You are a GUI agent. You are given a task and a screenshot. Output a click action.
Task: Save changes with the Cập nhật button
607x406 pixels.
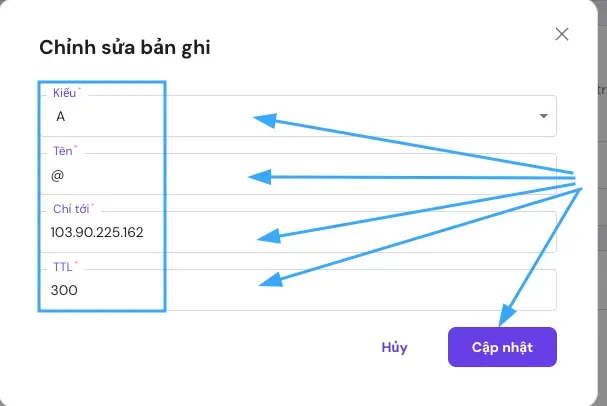(x=502, y=347)
